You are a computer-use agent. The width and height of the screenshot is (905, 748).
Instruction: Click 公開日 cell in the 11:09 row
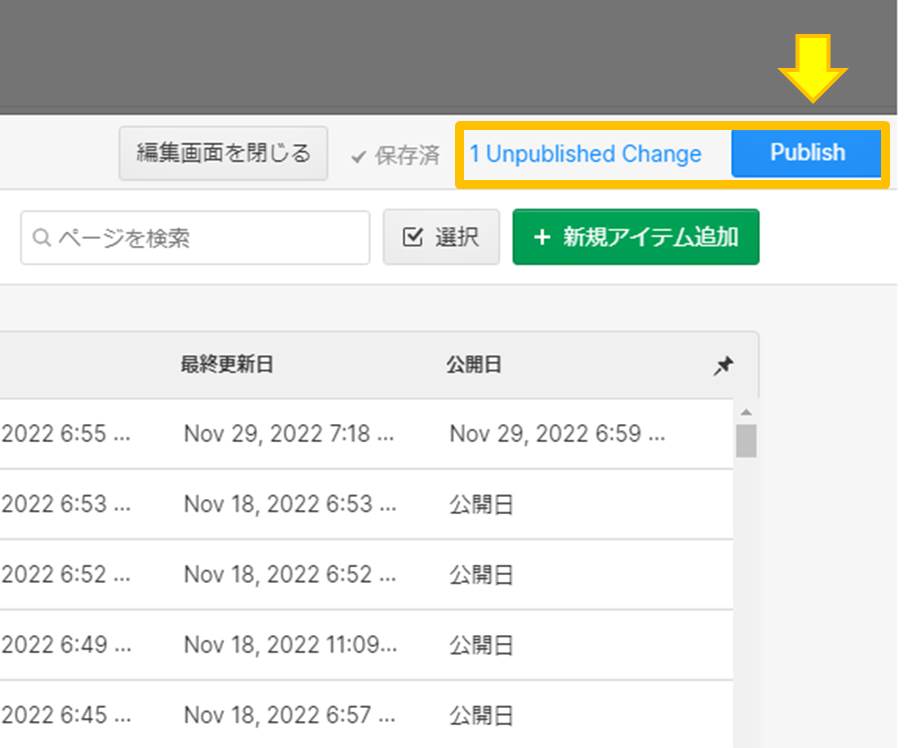[x=481, y=645]
